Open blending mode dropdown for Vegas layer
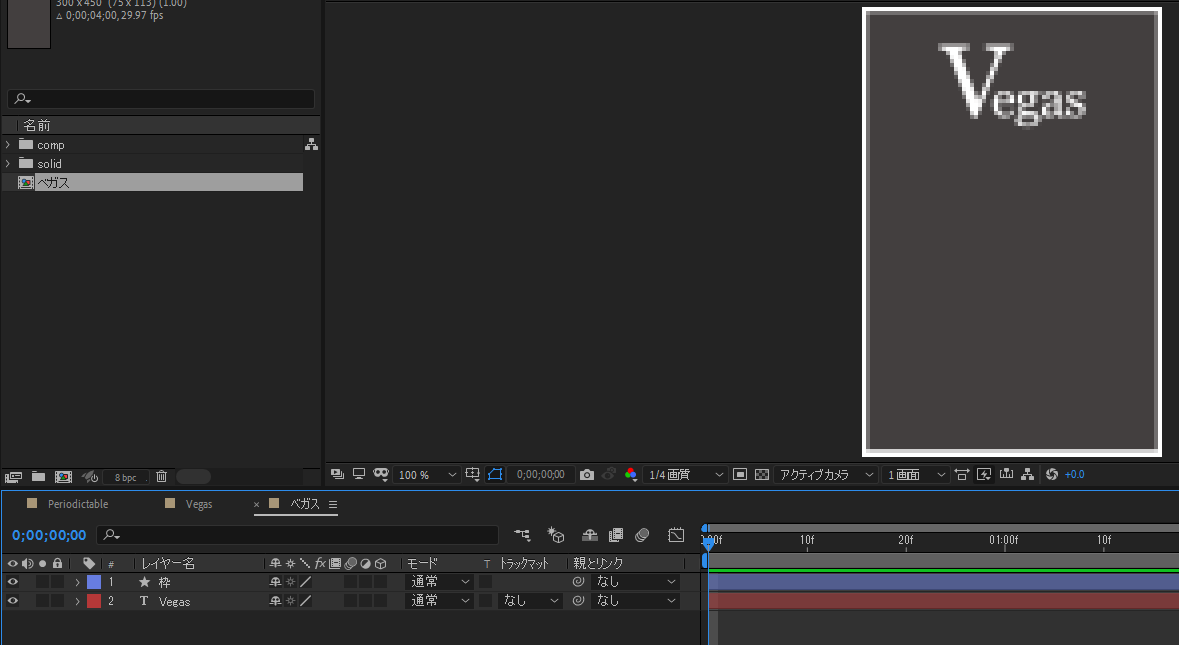Screen dimensions: 1179x645 click(439, 601)
